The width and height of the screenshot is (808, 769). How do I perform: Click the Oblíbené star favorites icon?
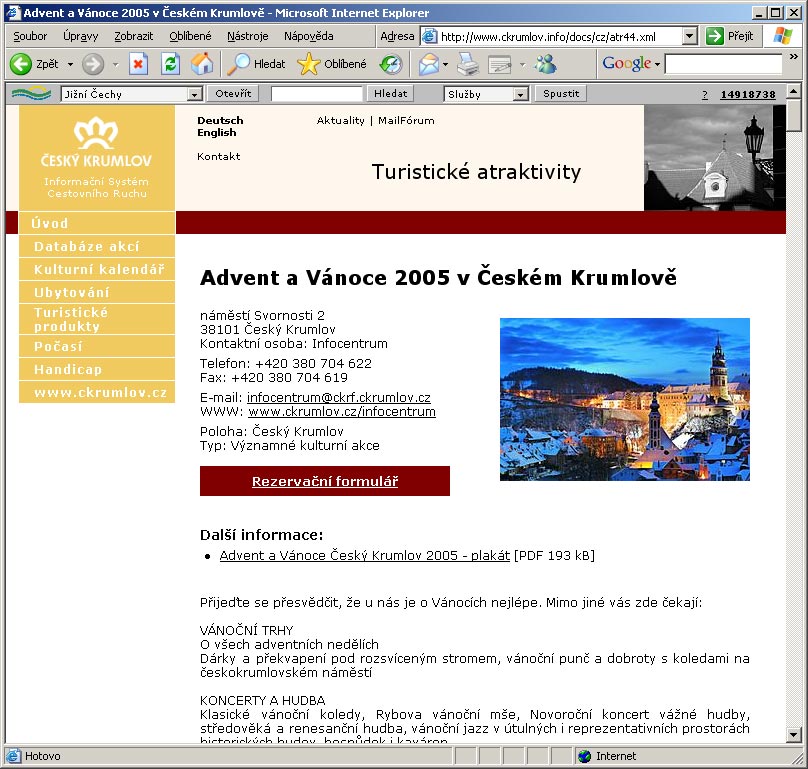point(309,64)
